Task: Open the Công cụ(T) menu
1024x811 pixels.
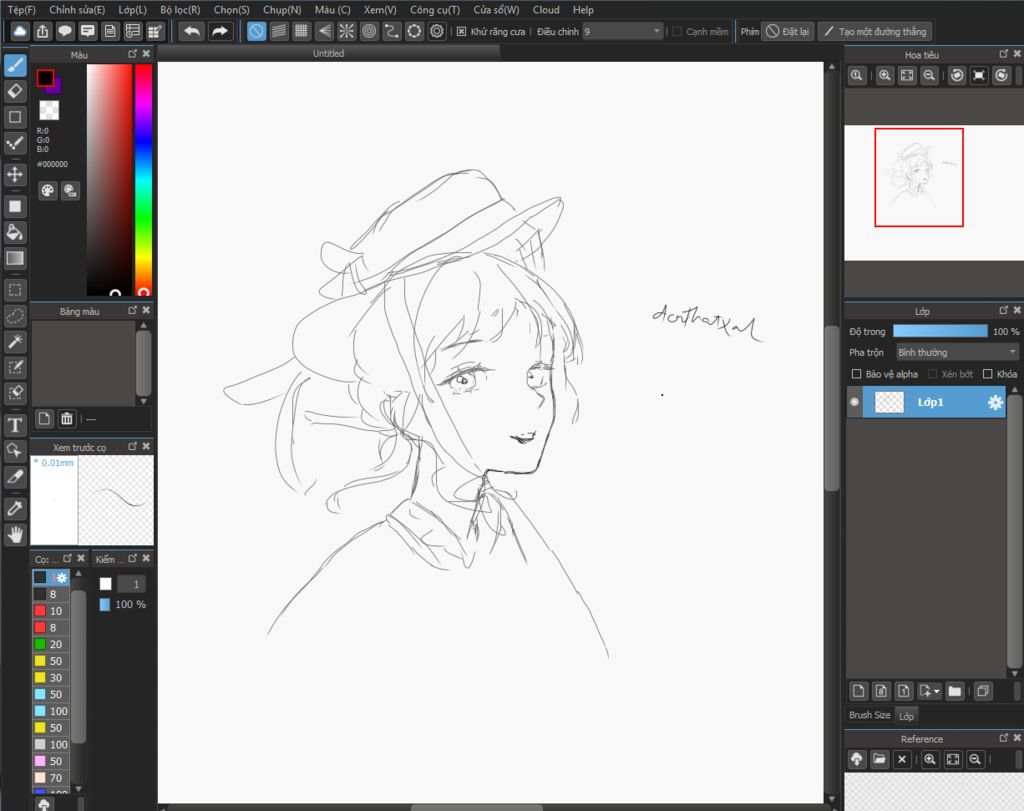Action: point(435,10)
